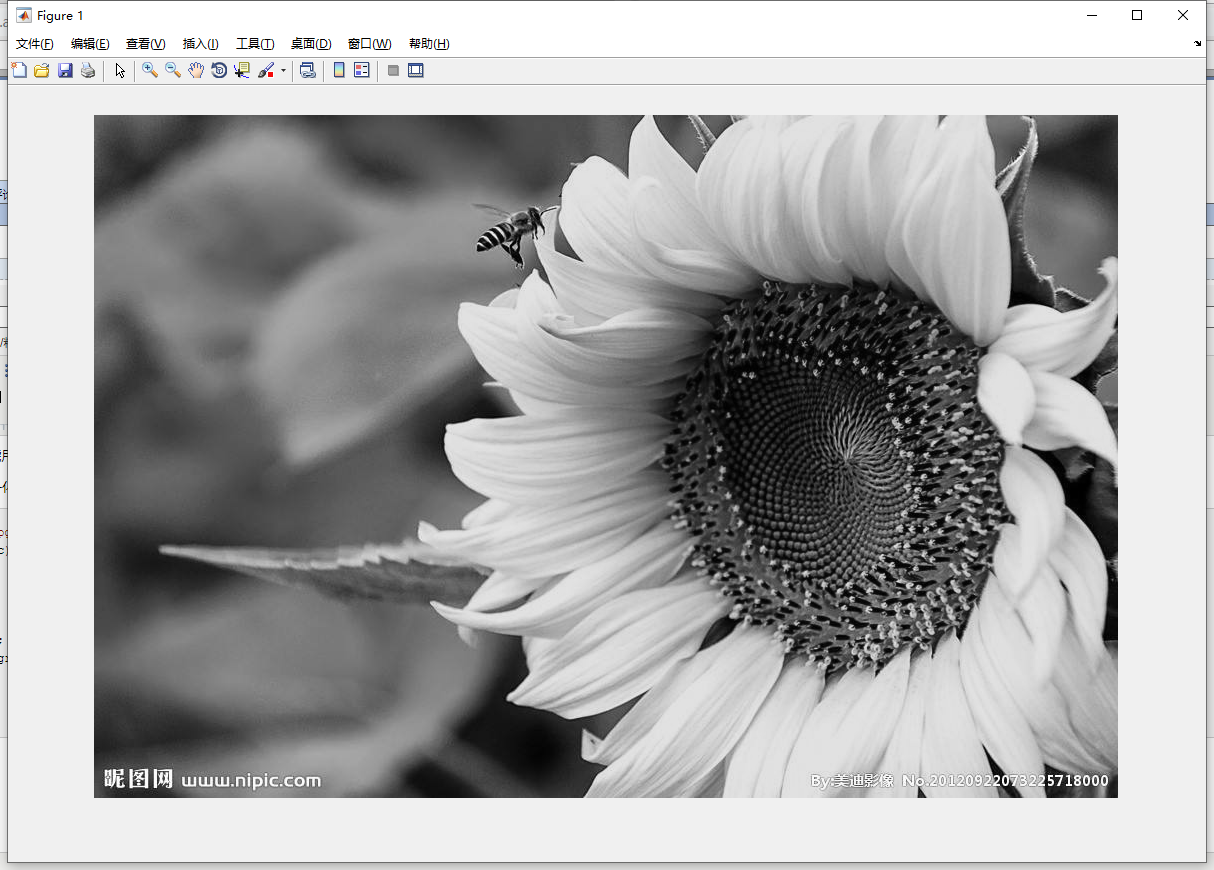
Task: Expand the Brush color dropdown arrow
Action: coord(283,70)
